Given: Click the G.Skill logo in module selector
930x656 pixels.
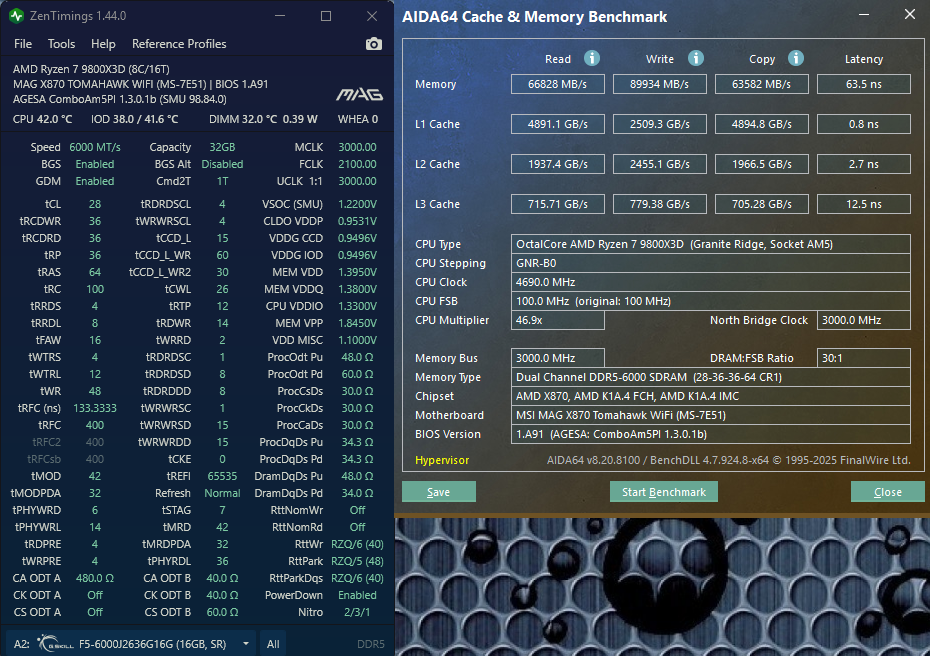Looking at the screenshot, I should pos(55,644).
